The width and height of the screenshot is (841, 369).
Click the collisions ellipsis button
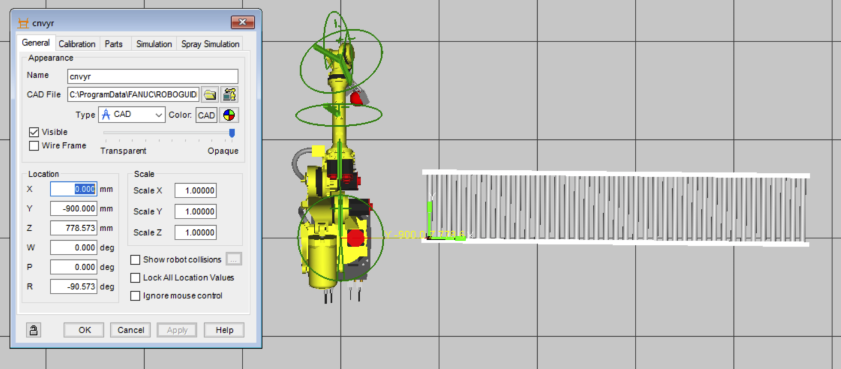[x=234, y=260]
